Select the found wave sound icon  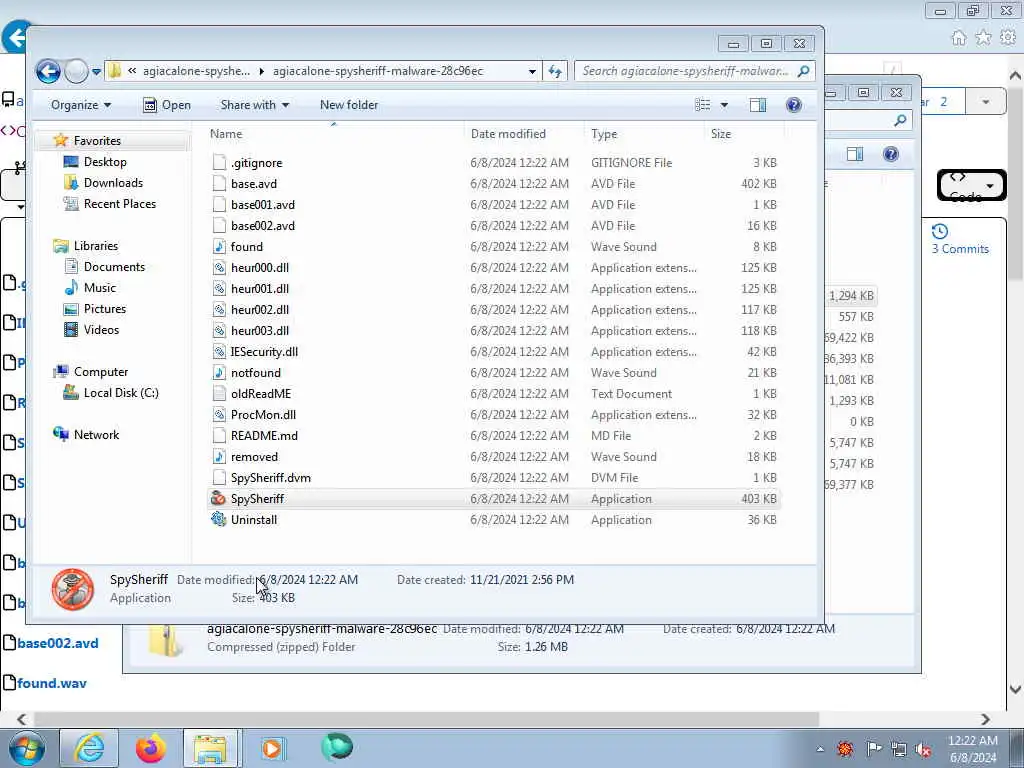point(219,246)
